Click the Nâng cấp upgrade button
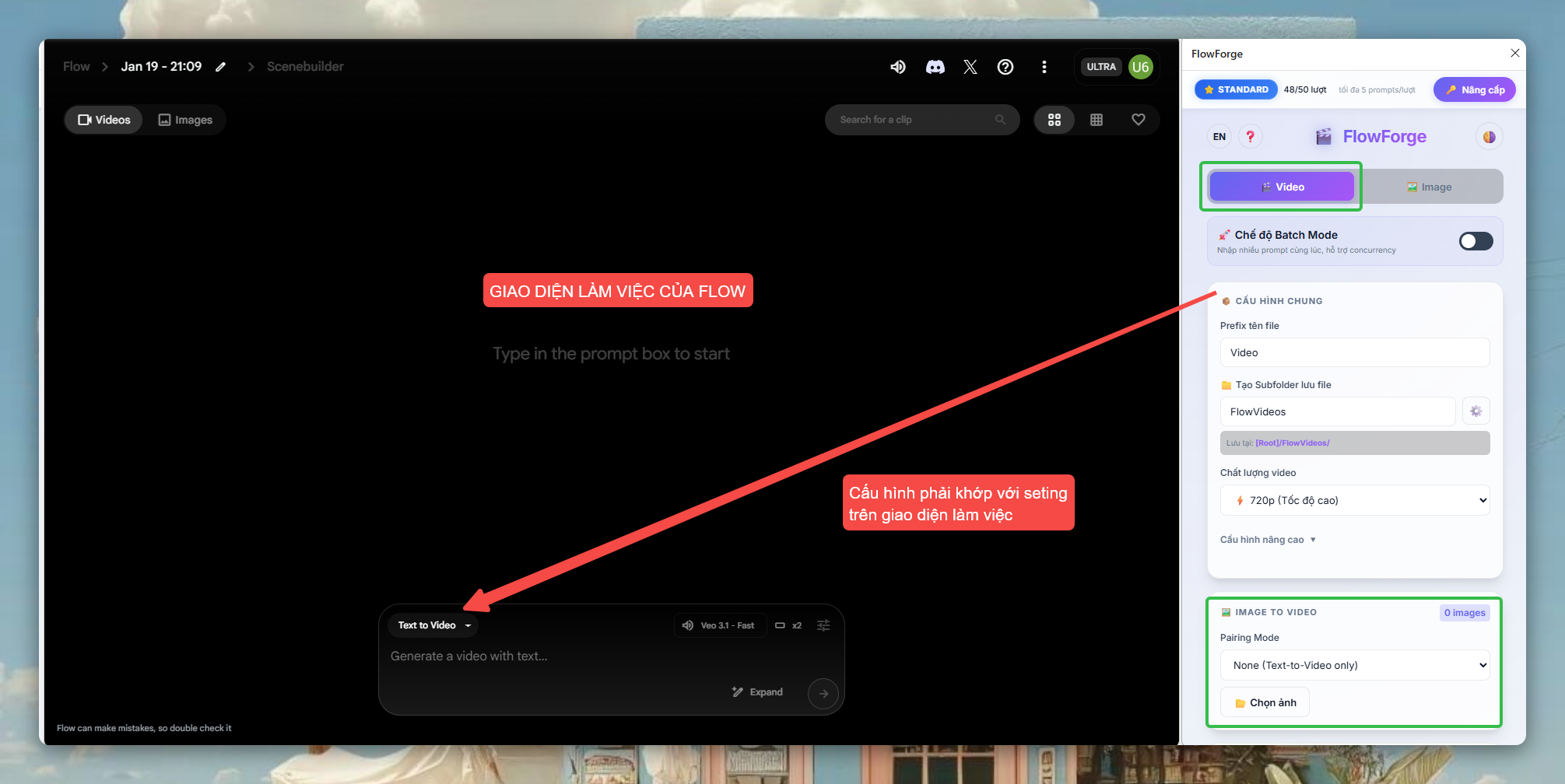The height and width of the screenshot is (784, 1565). (1474, 90)
